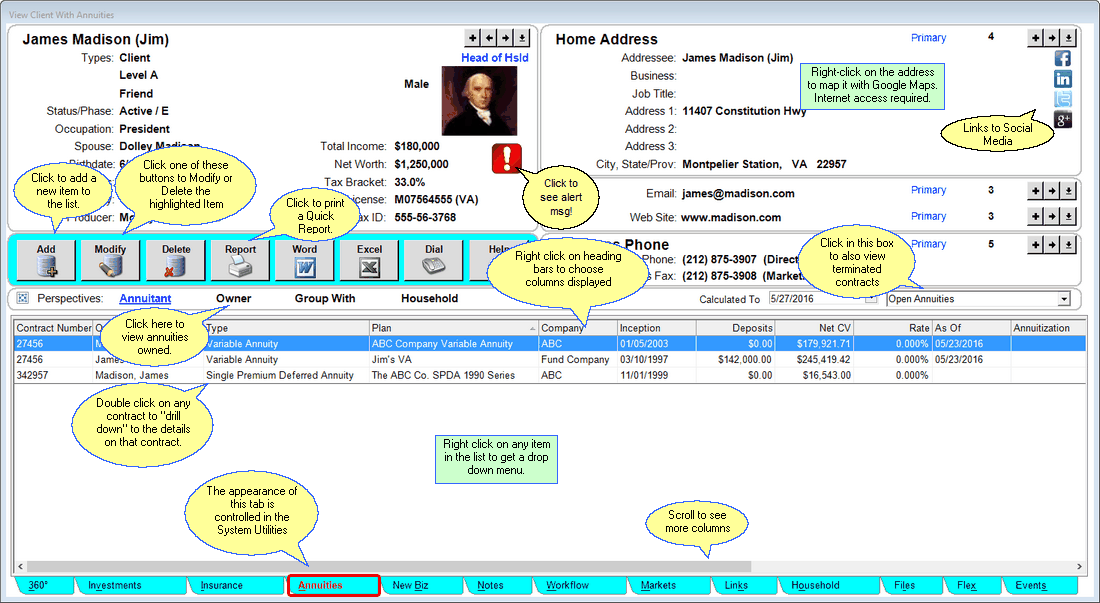Open the Calculated To date picker
This screenshot has height=603, width=1100.
870,299
